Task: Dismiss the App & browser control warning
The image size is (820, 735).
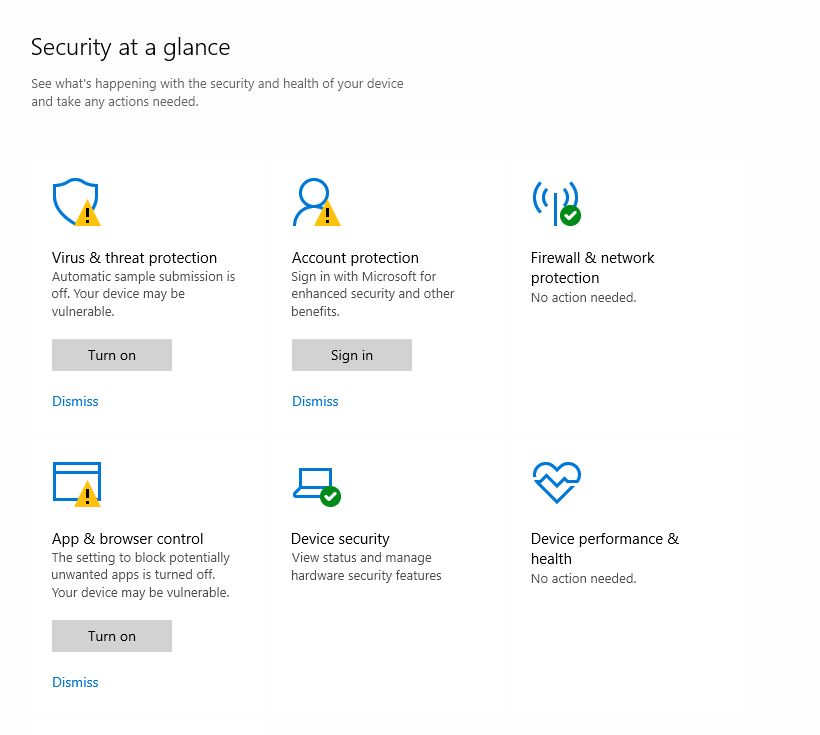Action: point(75,682)
